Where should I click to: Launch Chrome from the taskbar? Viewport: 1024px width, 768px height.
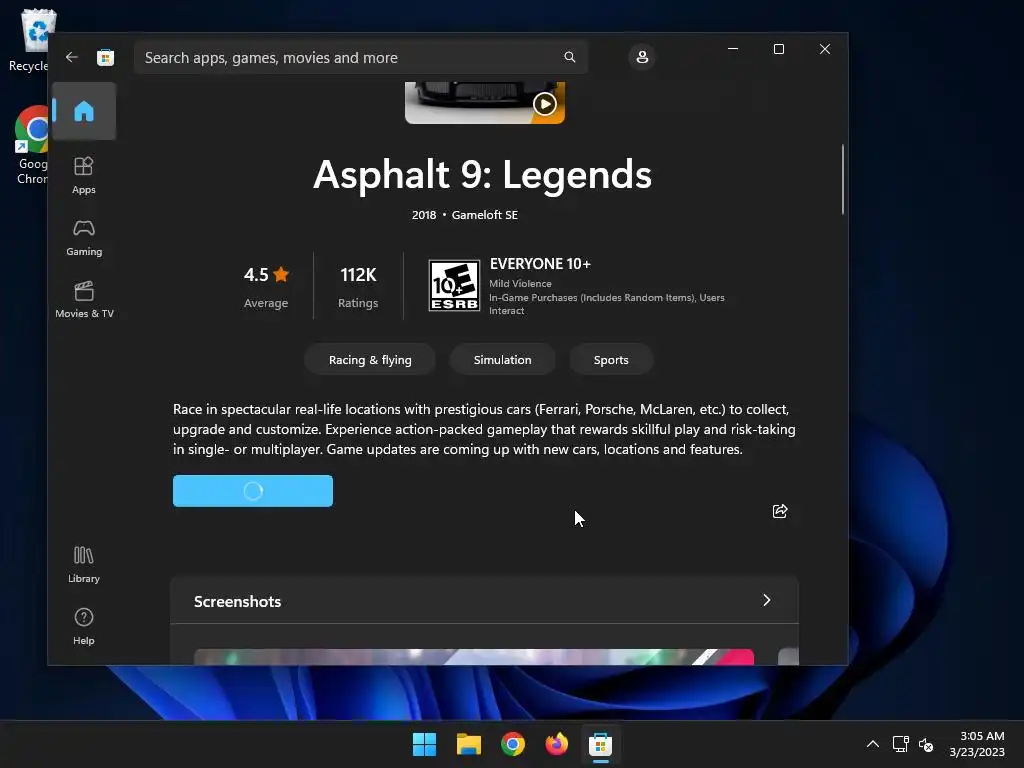coord(513,744)
